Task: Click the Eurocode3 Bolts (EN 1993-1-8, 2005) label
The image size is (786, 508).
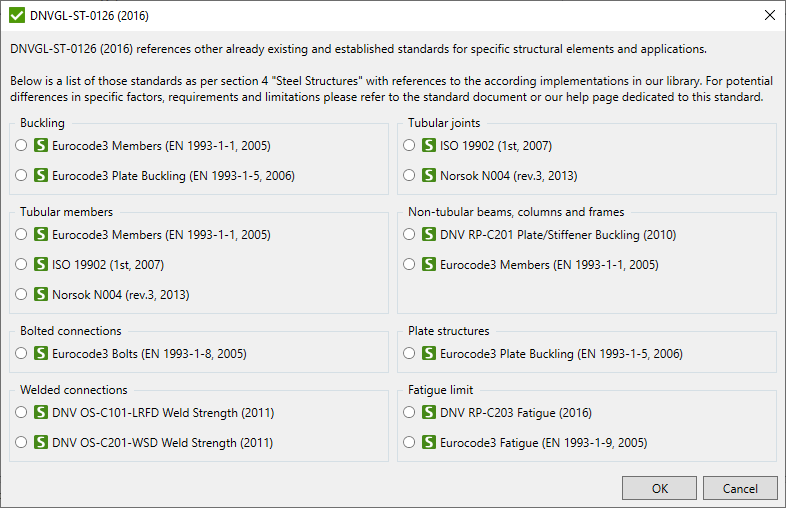Action: click(x=149, y=354)
